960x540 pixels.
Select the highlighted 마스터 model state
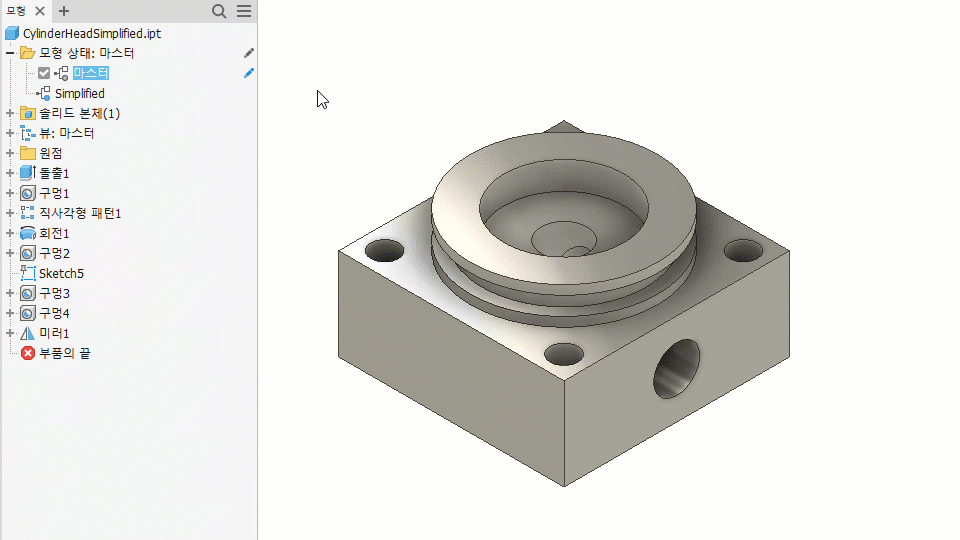tap(91, 73)
